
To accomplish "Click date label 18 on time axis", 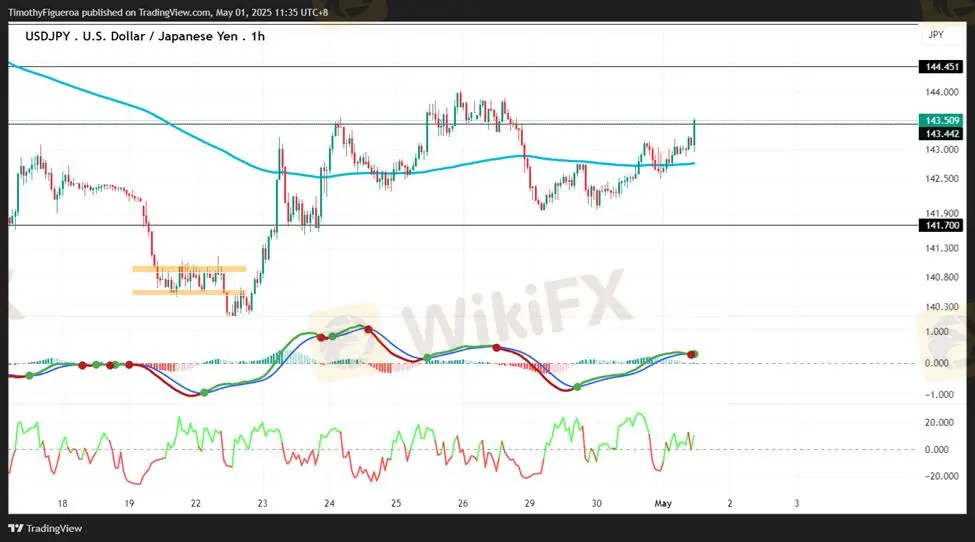I will click(x=63, y=503).
